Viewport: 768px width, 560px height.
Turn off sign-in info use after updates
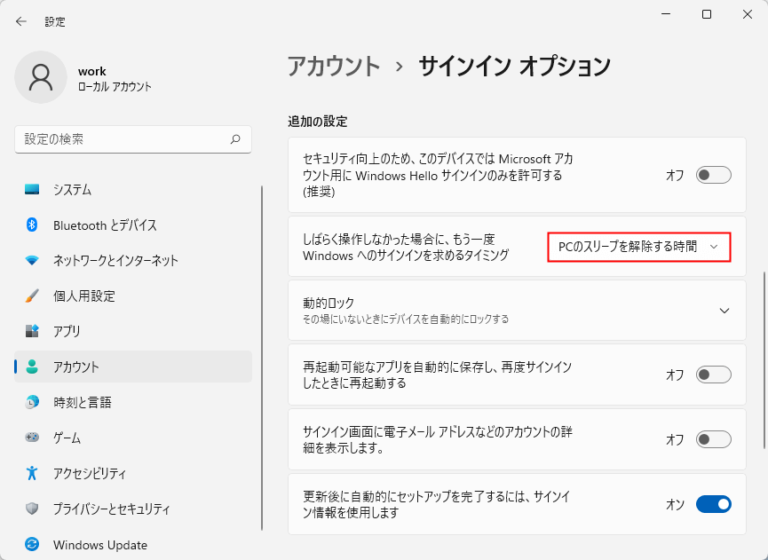[713, 504]
